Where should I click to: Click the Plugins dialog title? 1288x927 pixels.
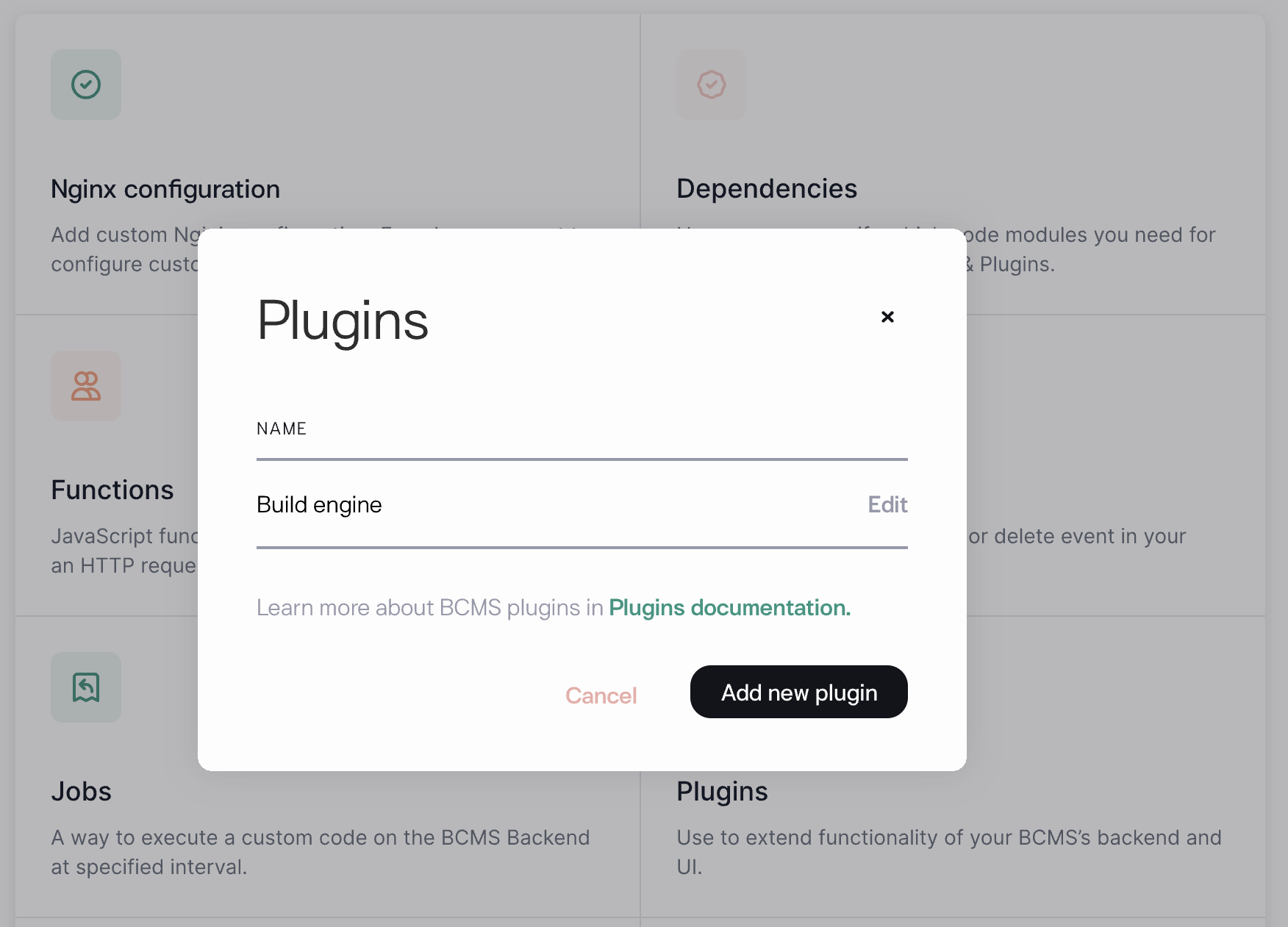[343, 321]
